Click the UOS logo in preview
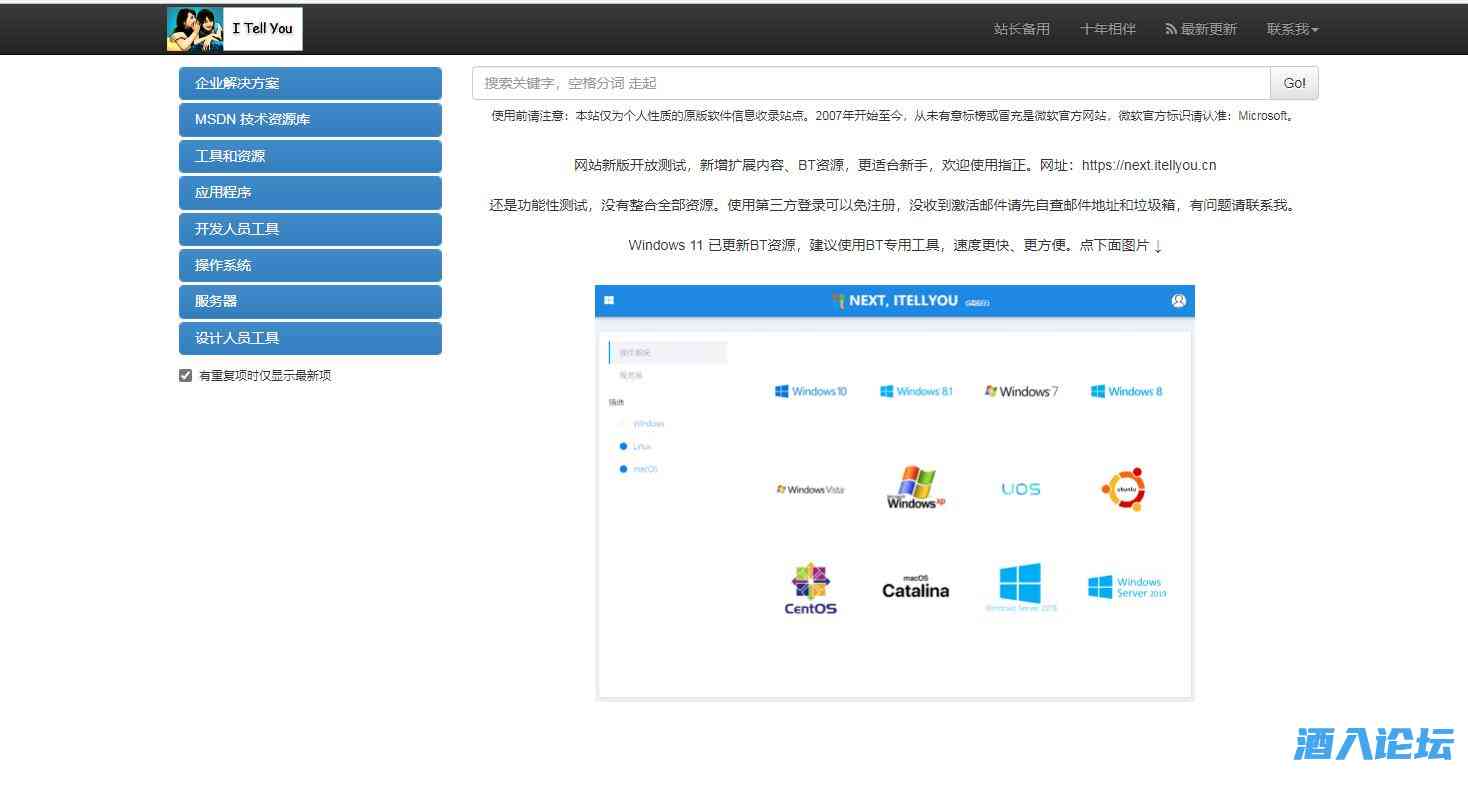Screen dimensions: 1468x786 [1020, 489]
